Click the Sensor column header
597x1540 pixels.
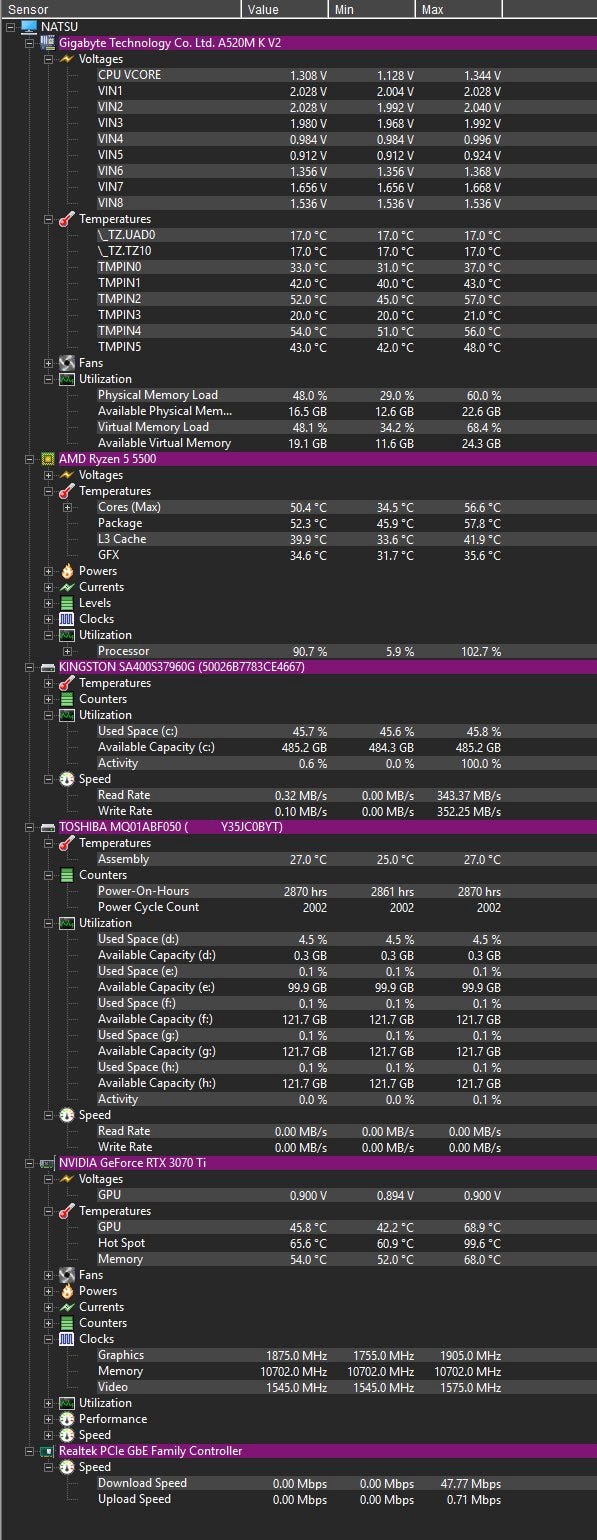pos(121,9)
